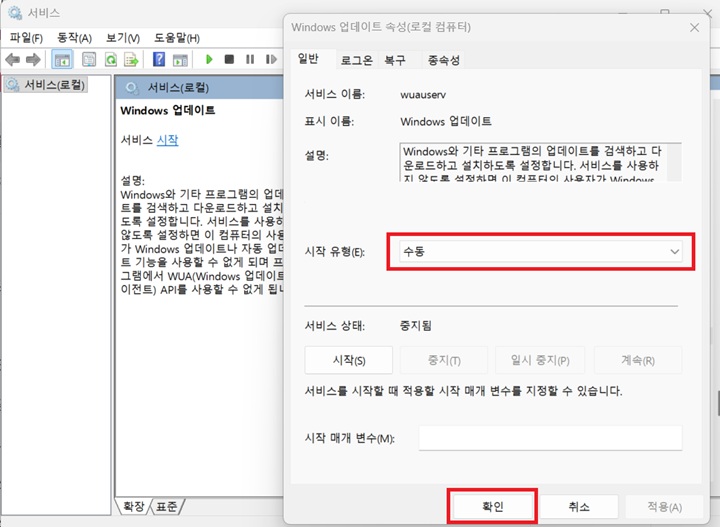Click the 중지(T) service button
720x527 pixels.
pyautogui.click(x=444, y=360)
